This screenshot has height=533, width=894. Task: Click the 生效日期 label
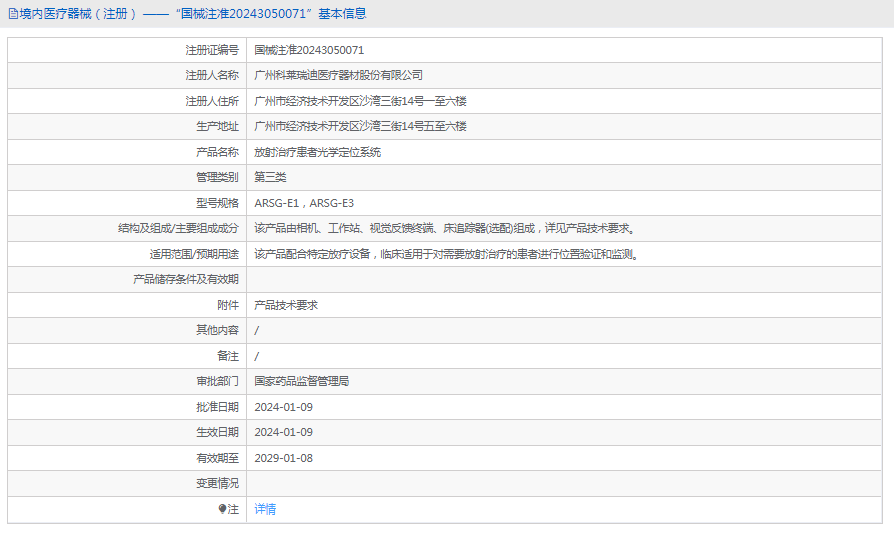tap(217, 432)
